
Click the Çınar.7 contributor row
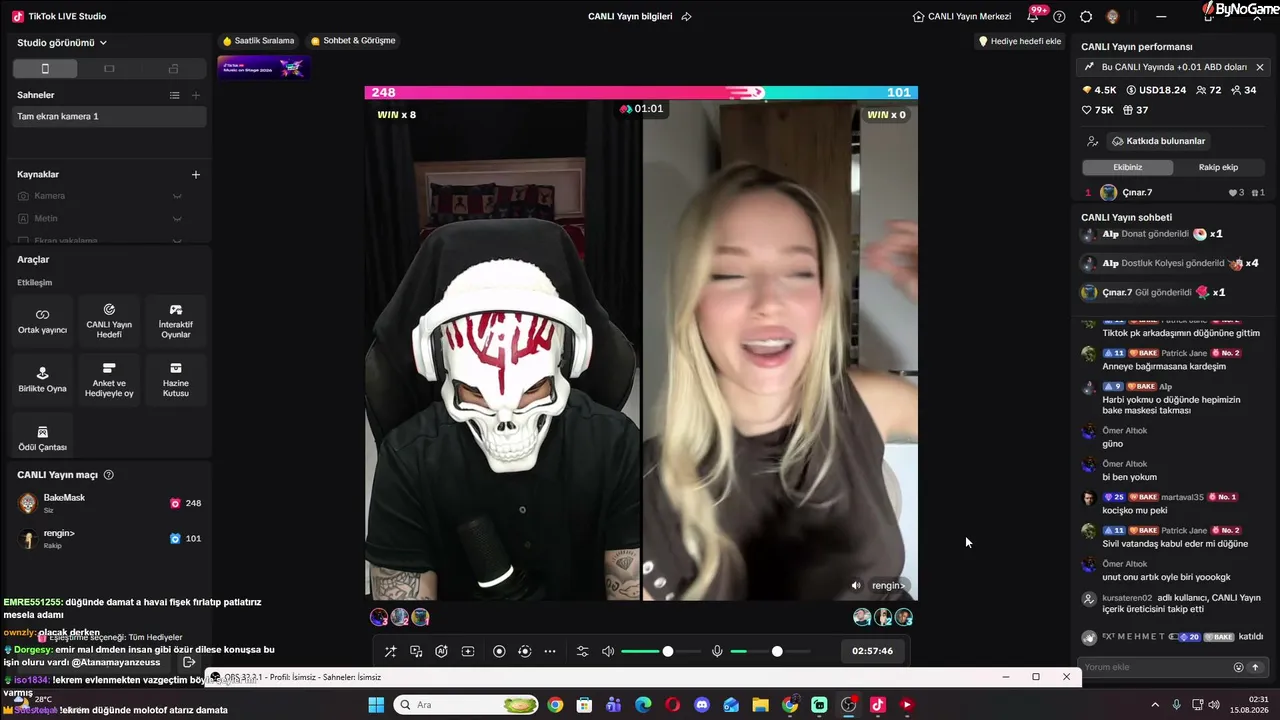click(1175, 192)
